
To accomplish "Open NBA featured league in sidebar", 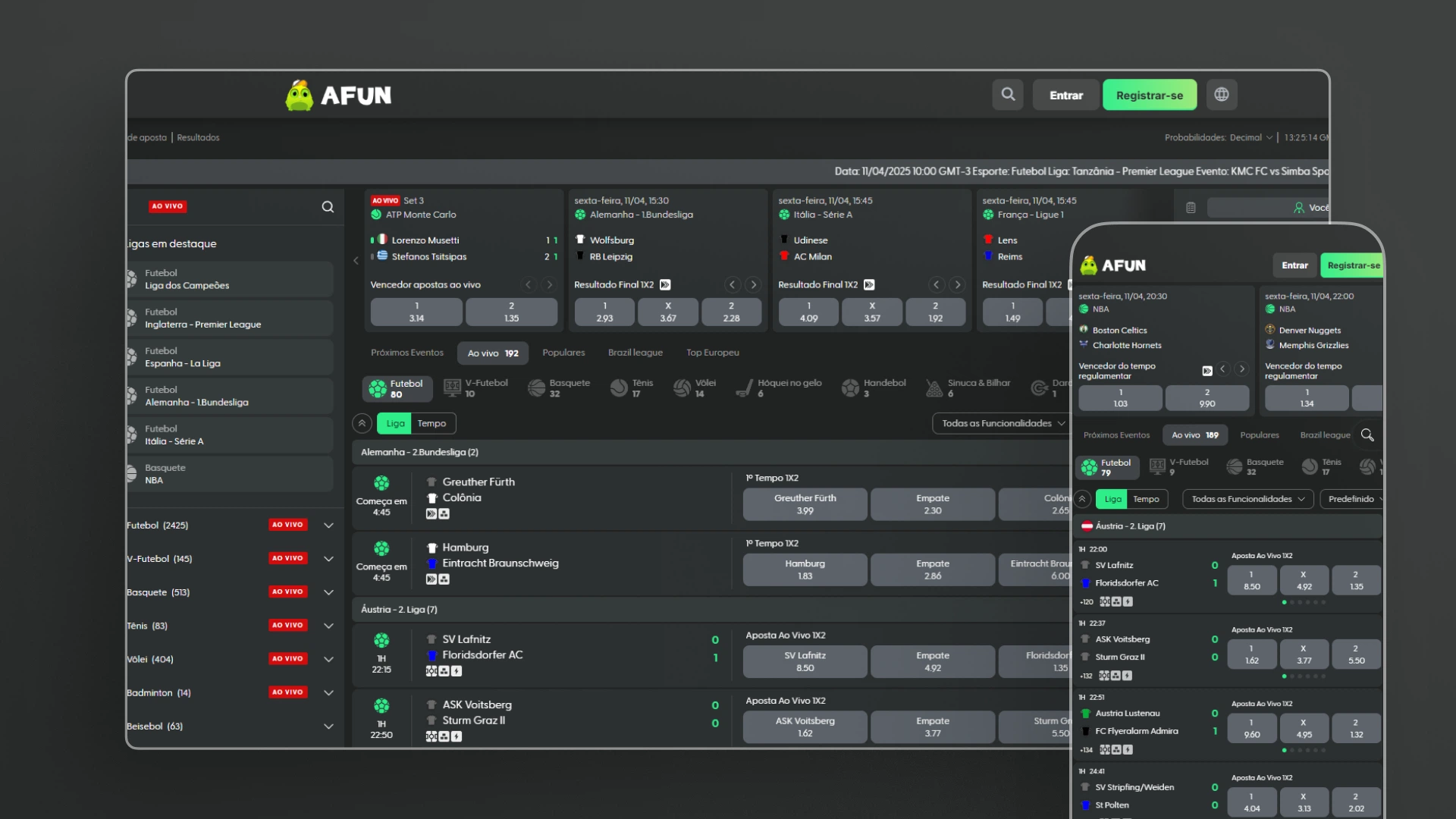I will 230,474.
